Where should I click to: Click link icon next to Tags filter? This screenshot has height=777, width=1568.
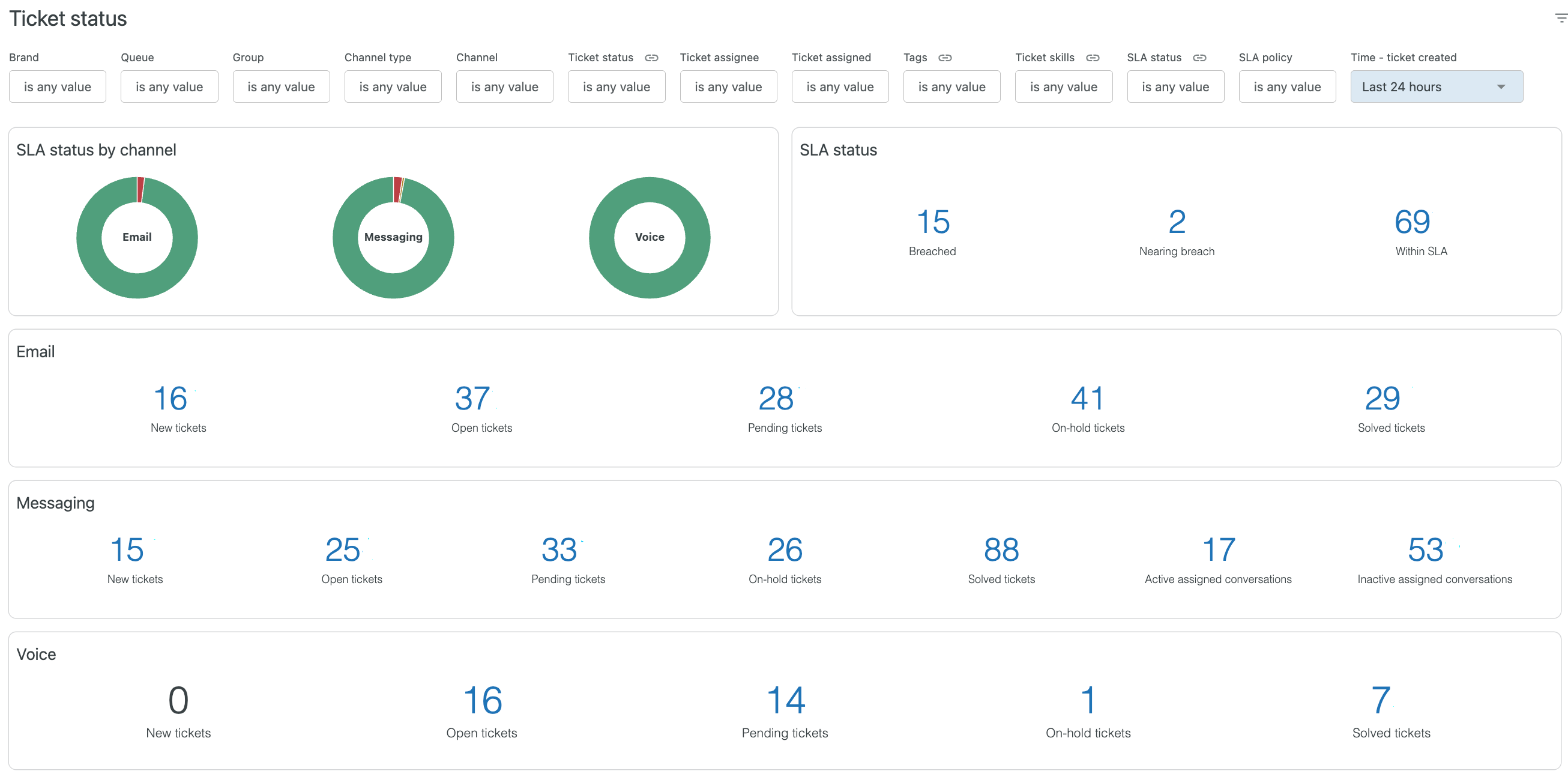click(x=945, y=58)
